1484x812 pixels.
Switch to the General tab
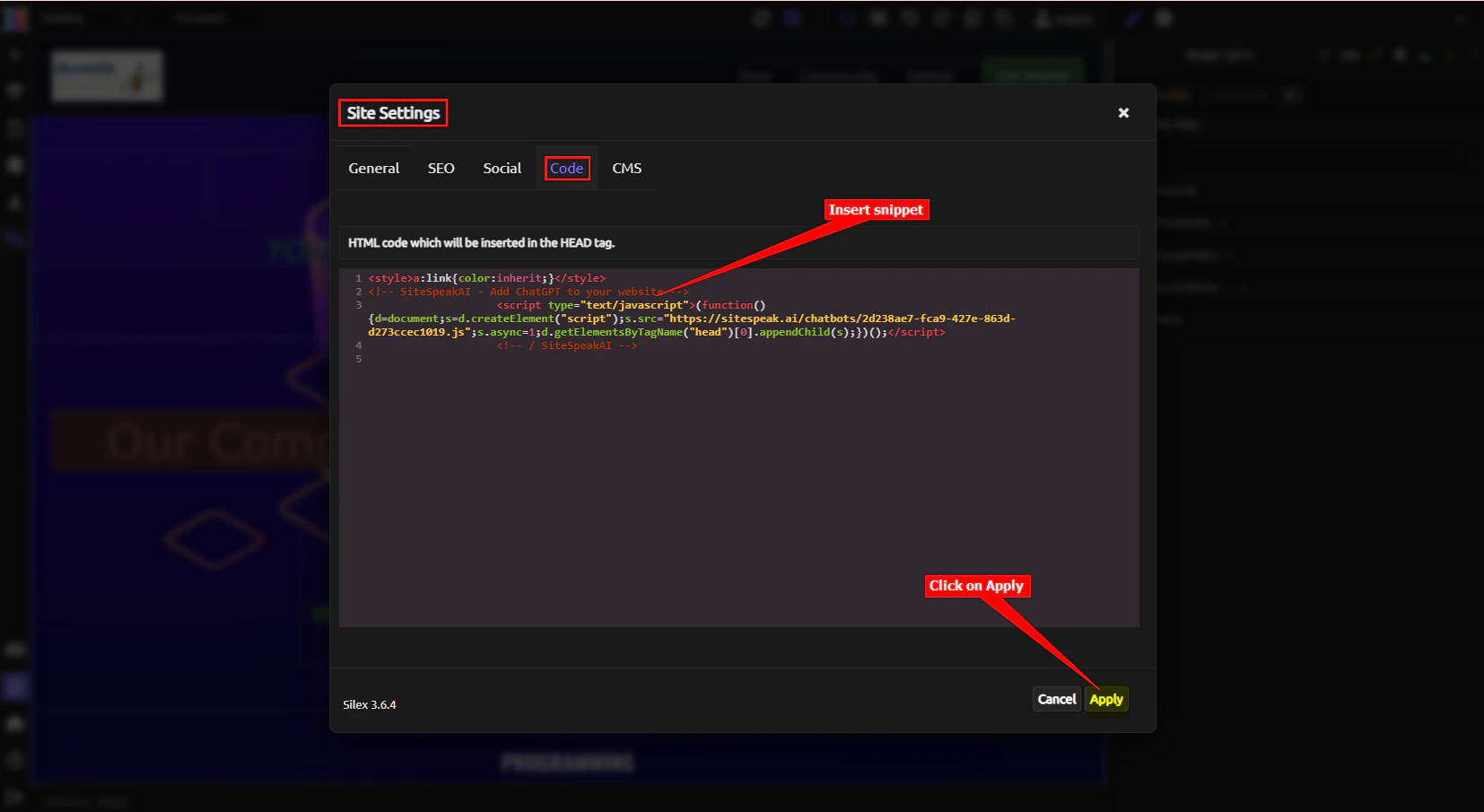click(x=373, y=168)
